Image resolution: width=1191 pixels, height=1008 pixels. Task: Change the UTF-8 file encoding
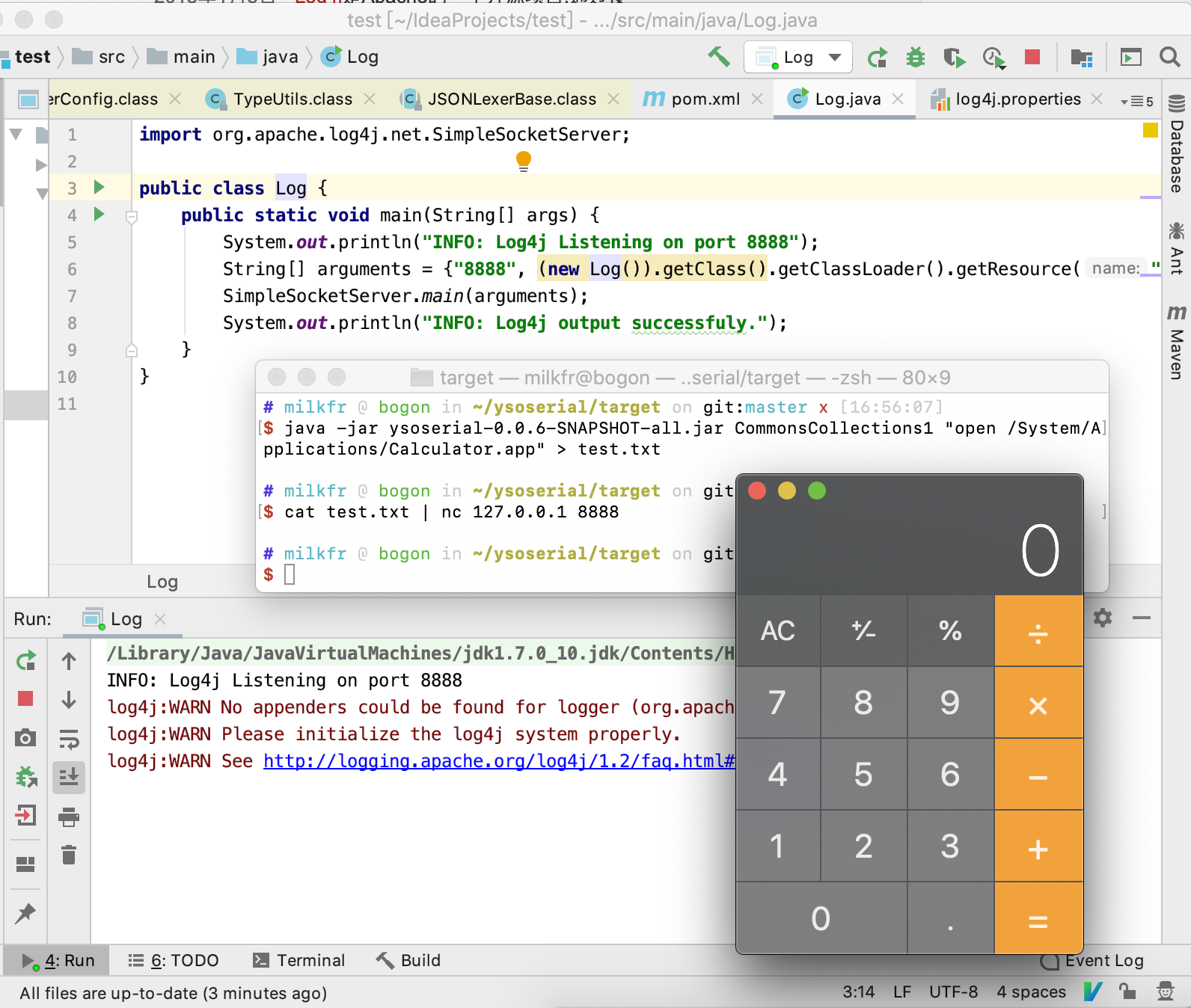tap(953, 992)
